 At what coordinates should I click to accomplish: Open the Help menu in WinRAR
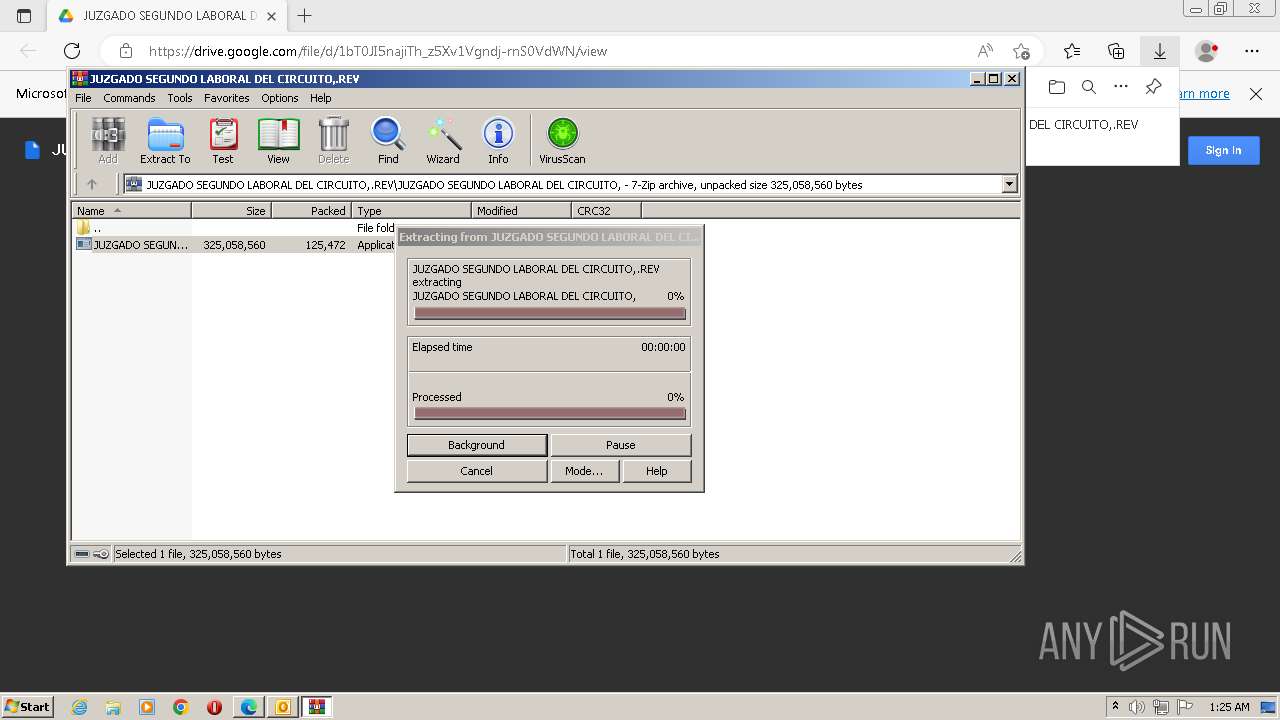pos(321,98)
